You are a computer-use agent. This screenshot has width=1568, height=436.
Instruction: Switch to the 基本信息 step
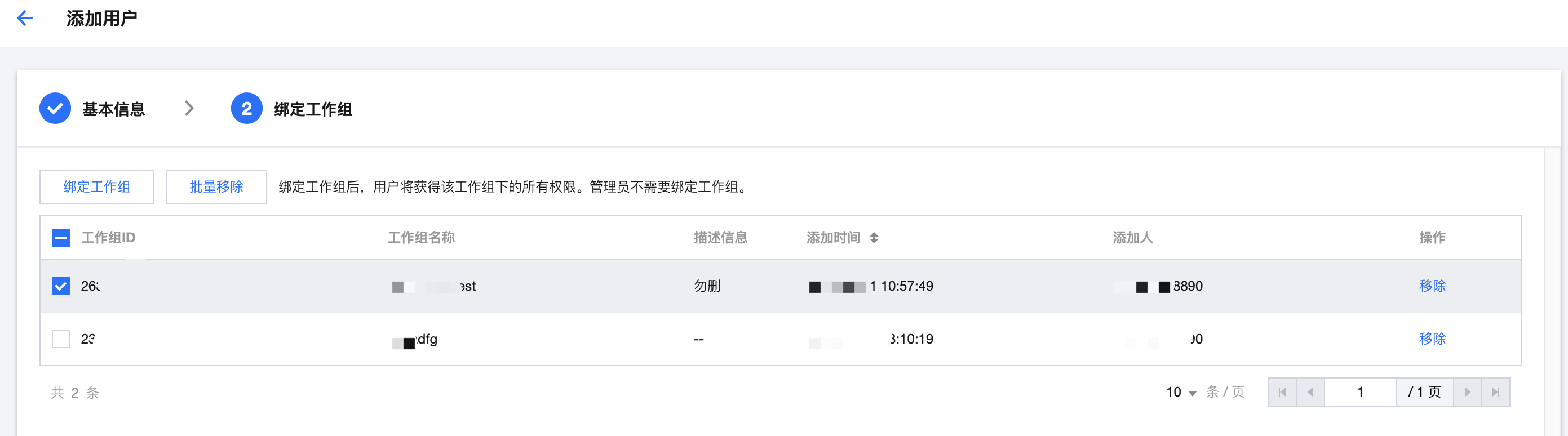[113, 109]
